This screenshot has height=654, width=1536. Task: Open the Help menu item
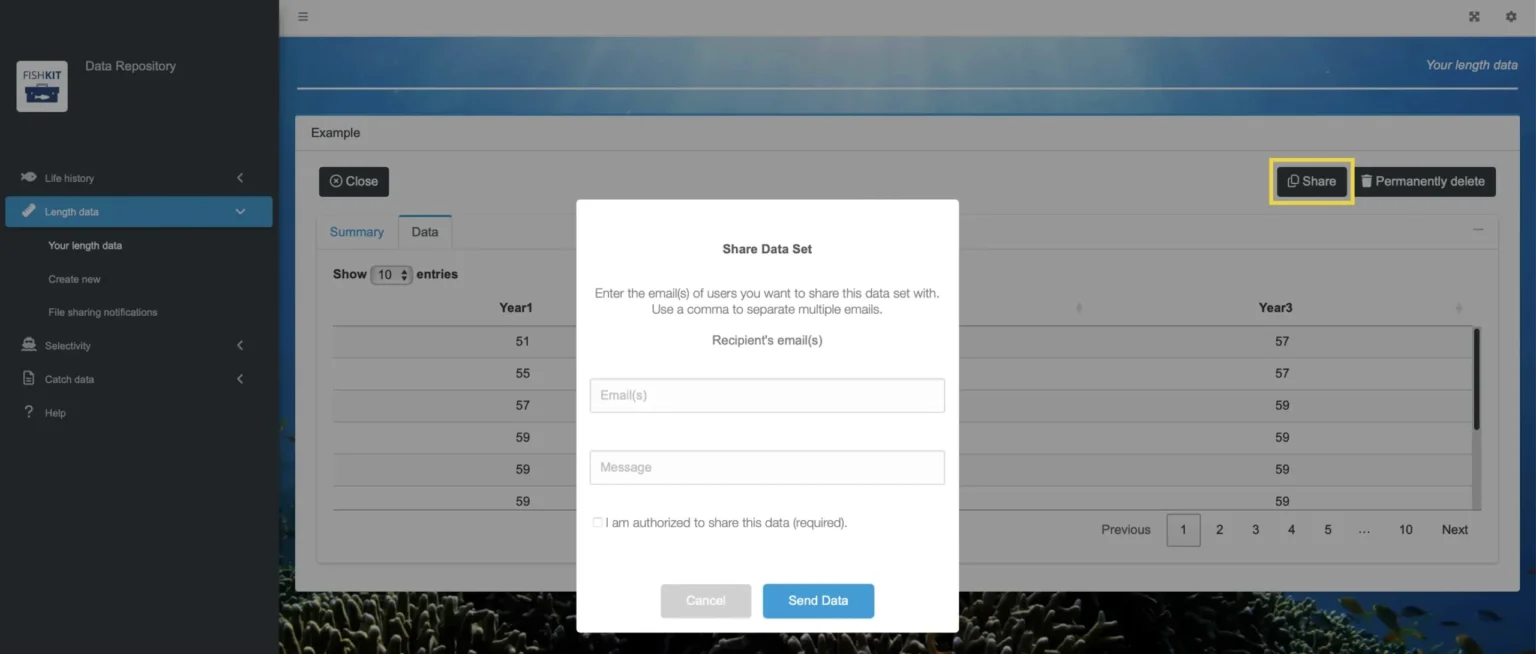(139, 413)
